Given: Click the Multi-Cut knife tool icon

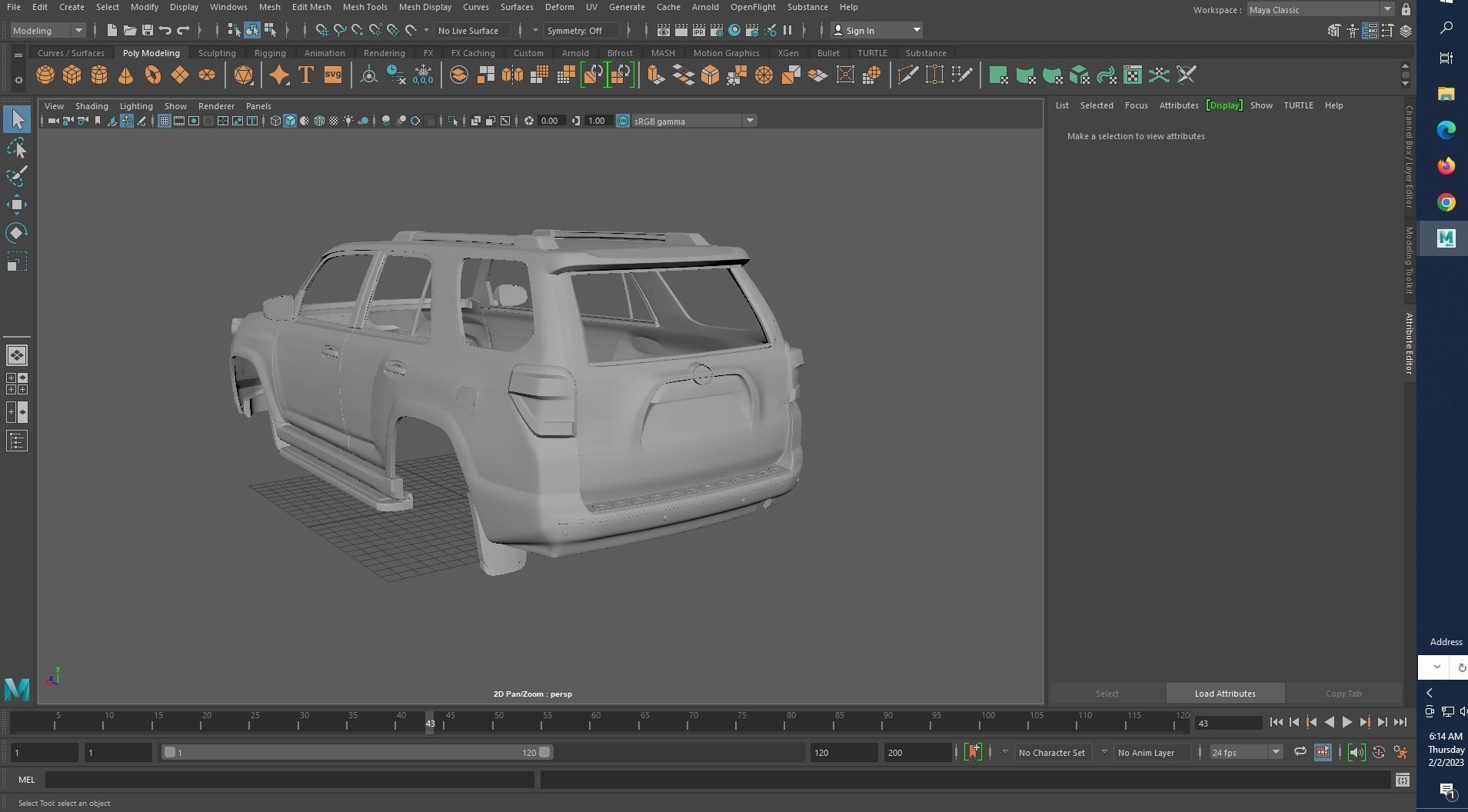Looking at the screenshot, I should click(908, 75).
